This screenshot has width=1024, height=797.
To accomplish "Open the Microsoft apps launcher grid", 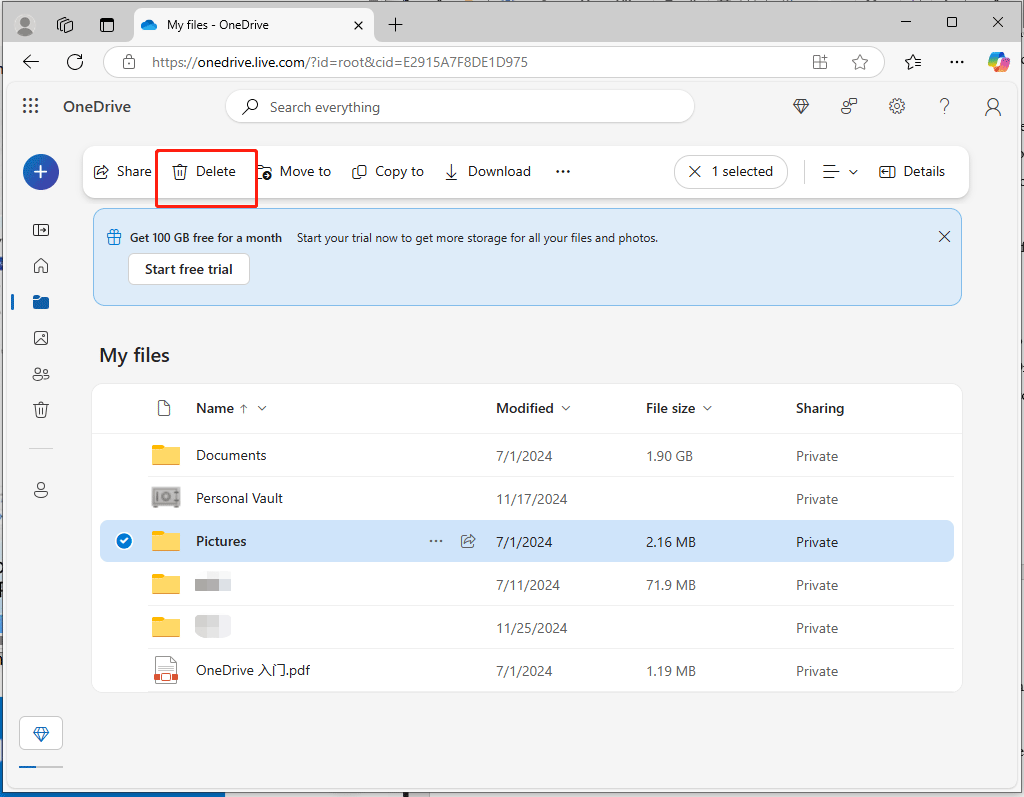I will (x=31, y=106).
